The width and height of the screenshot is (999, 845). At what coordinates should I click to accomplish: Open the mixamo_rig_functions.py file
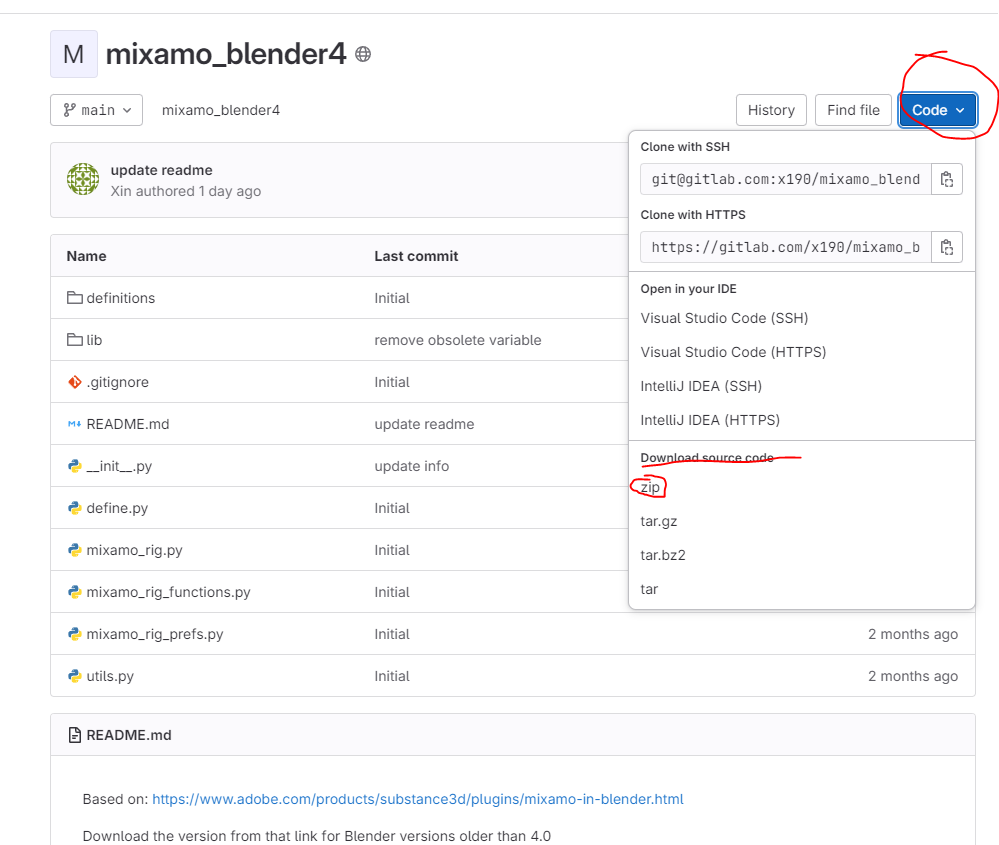tap(168, 592)
